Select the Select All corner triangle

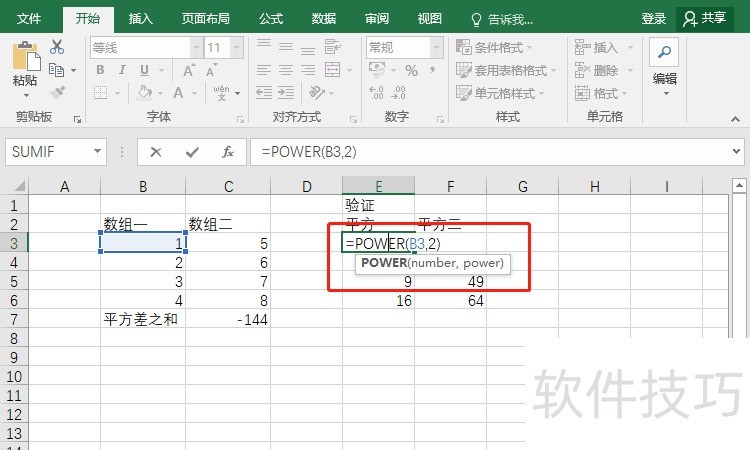pos(19,186)
